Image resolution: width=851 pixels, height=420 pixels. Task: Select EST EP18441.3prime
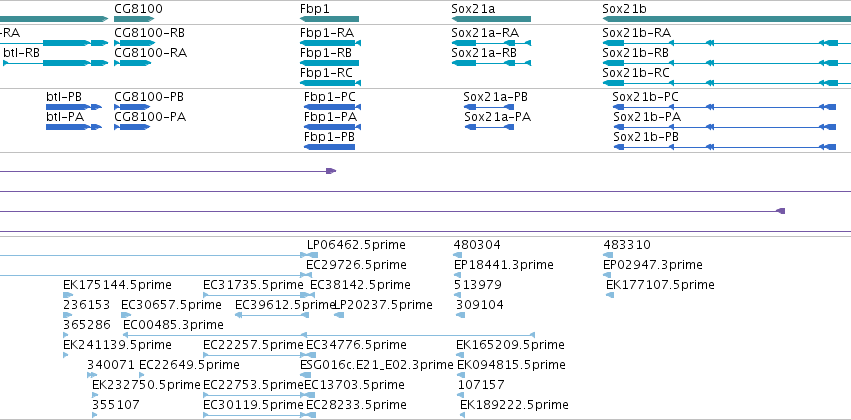point(504,265)
